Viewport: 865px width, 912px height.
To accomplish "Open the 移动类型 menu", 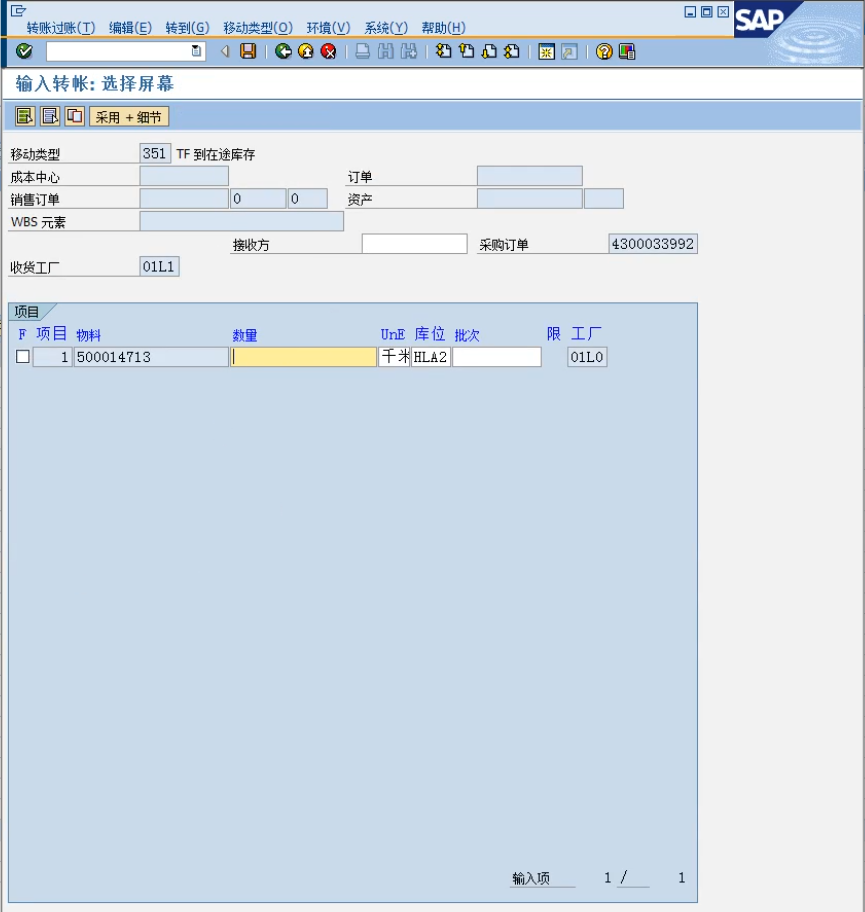I will [257, 28].
